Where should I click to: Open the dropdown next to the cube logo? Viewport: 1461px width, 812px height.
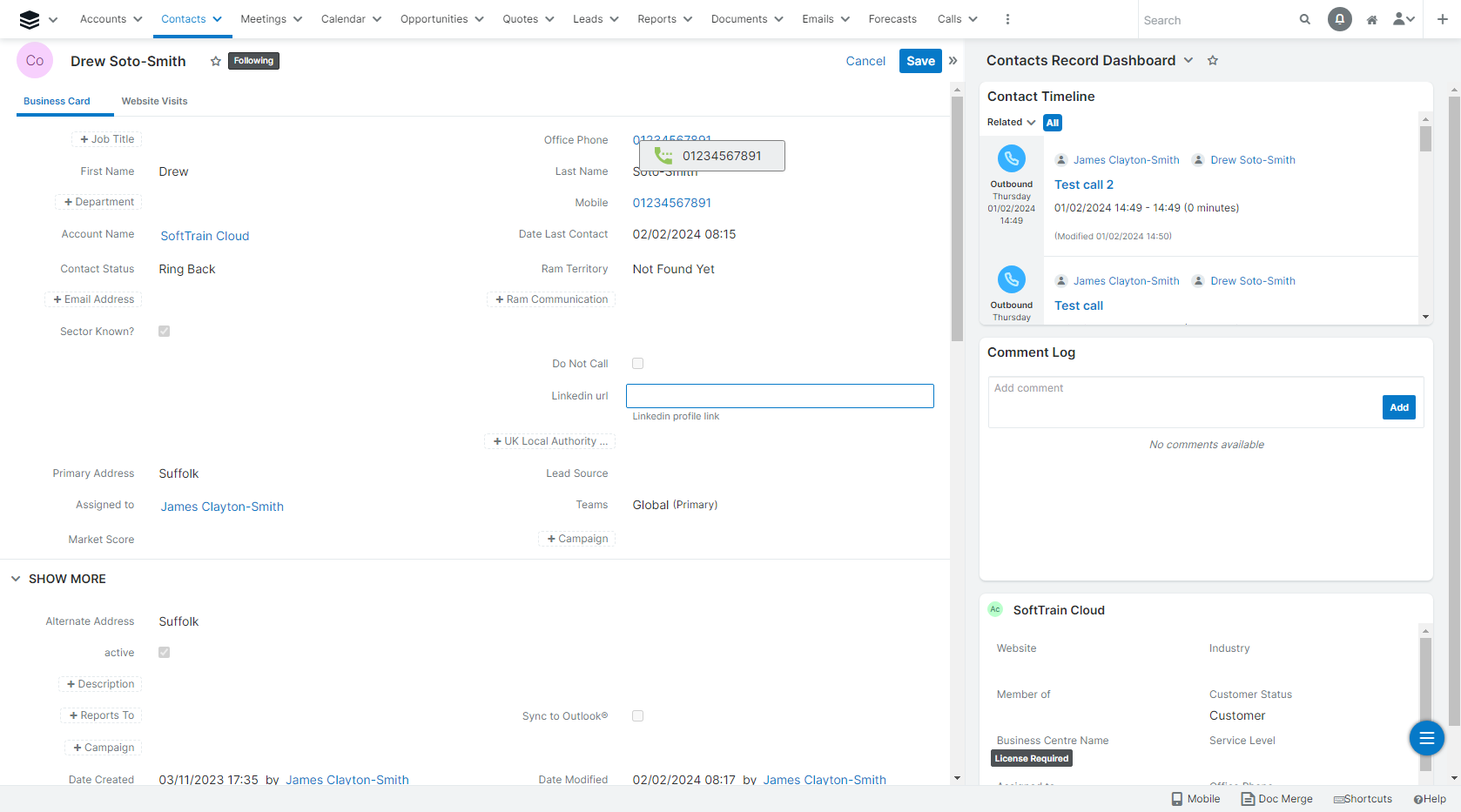[x=53, y=19]
